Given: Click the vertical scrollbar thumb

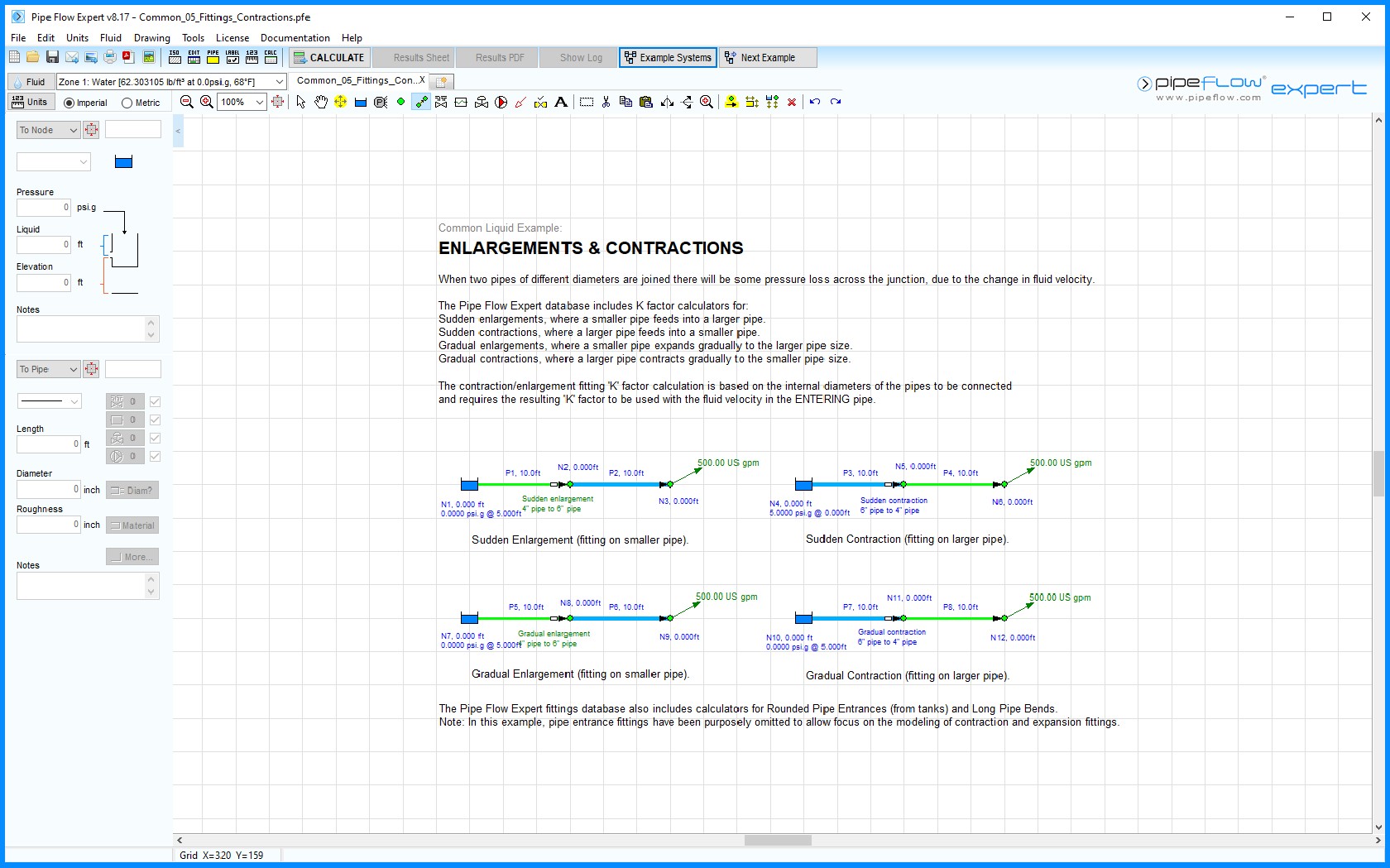Looking at the screenshot, I should (1378, 473).
